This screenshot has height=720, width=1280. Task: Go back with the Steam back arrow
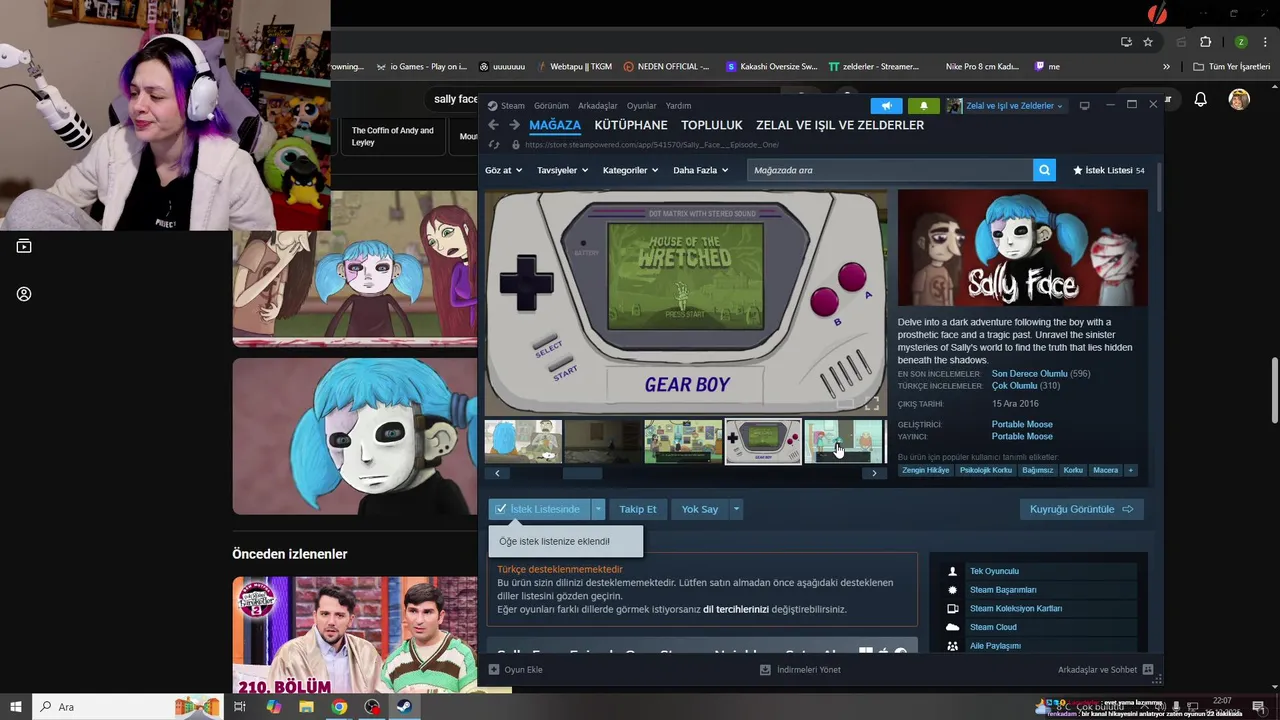point(493,125)
